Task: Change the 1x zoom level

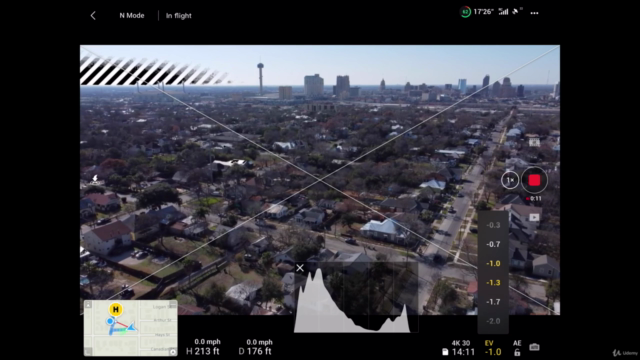Action: point(510,180)
